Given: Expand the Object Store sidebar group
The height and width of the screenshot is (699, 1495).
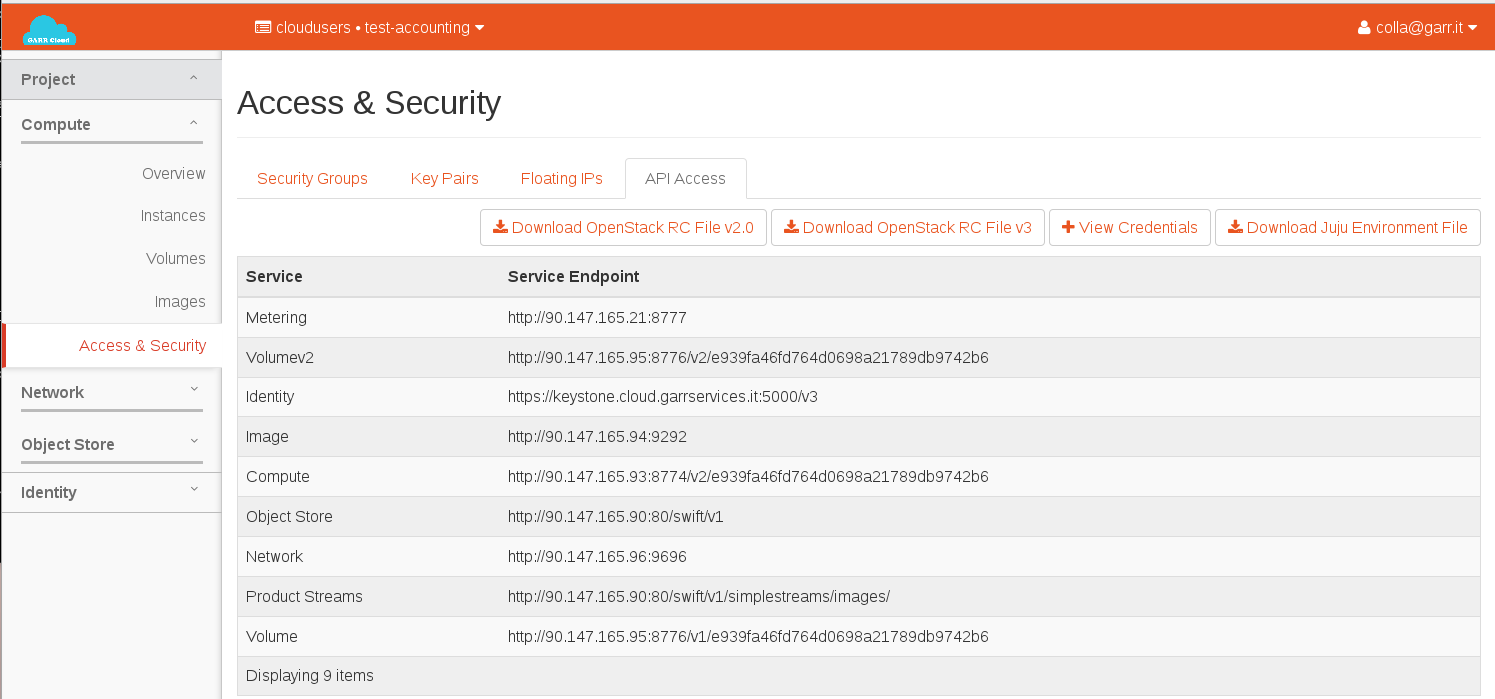Looking at the screenshot, I should [x=111, y=445].
